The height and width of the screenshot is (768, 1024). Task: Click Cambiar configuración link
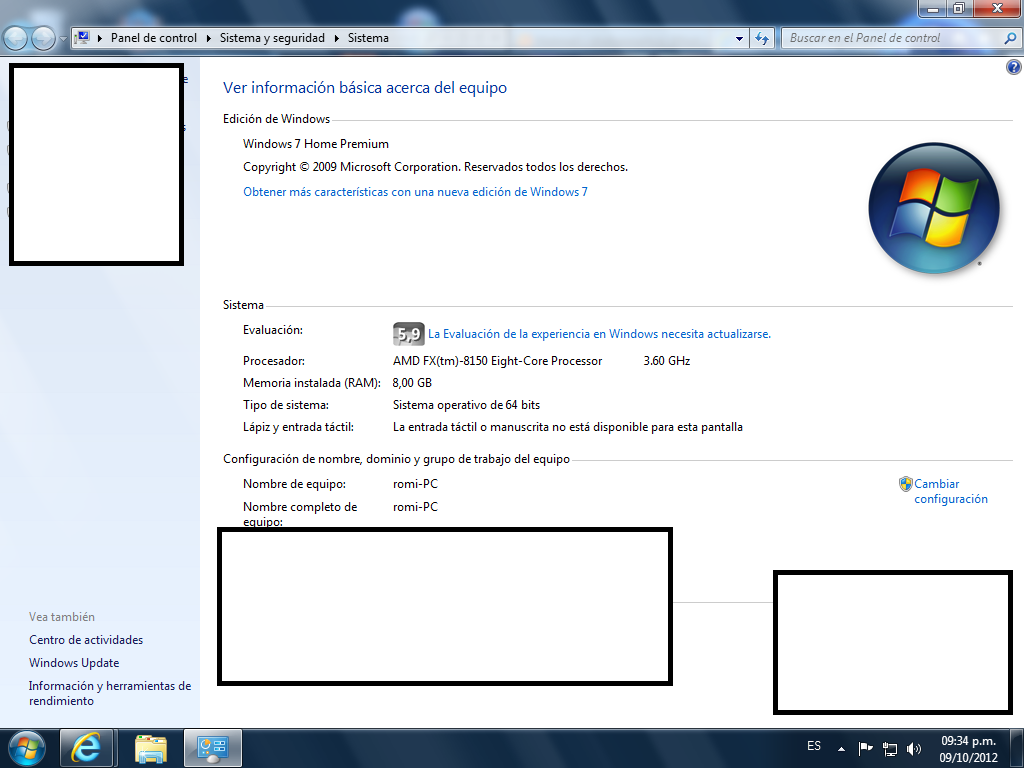951,491
